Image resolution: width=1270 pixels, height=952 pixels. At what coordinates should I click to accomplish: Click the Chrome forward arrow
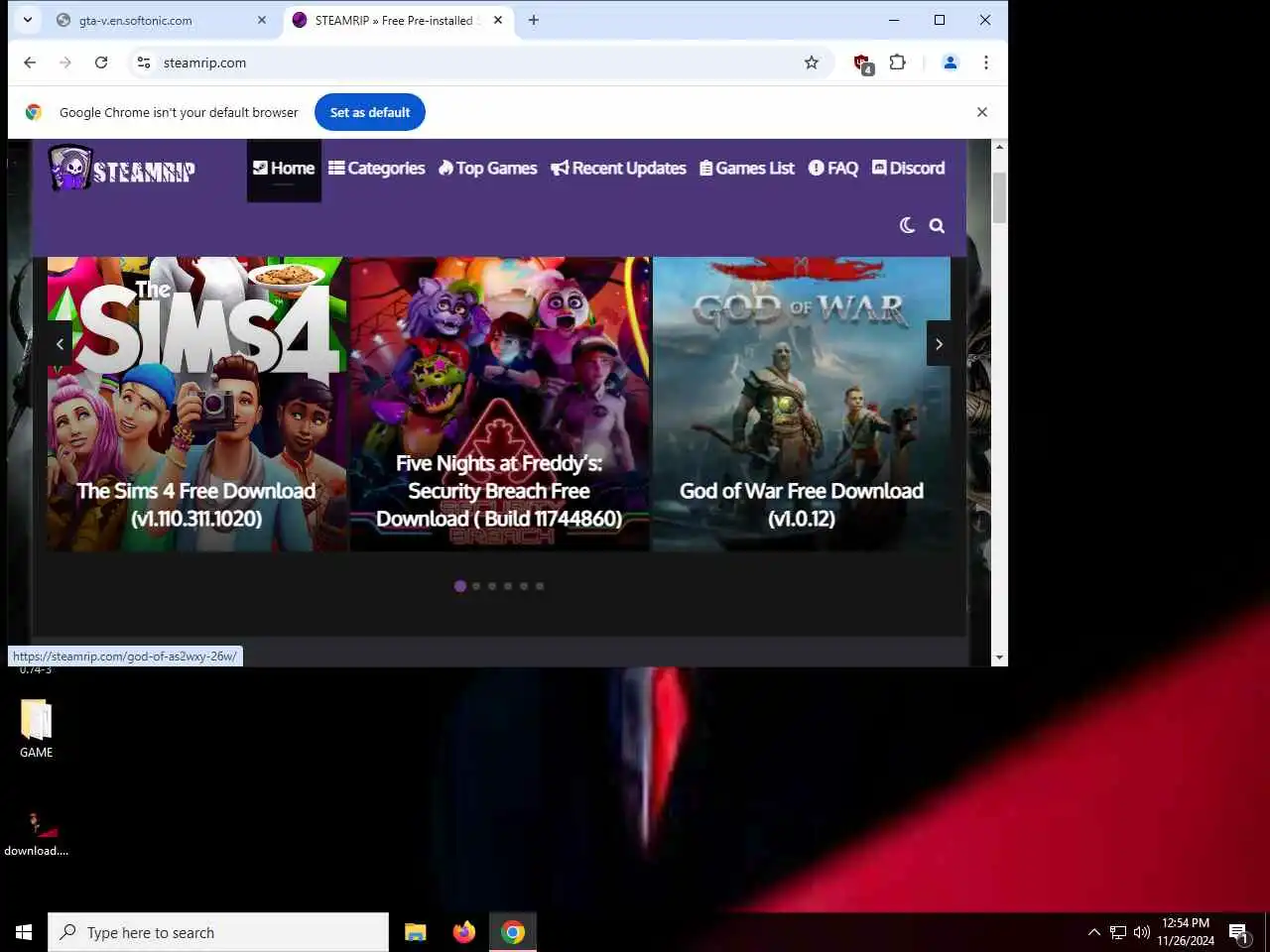(x=65, y=62)
